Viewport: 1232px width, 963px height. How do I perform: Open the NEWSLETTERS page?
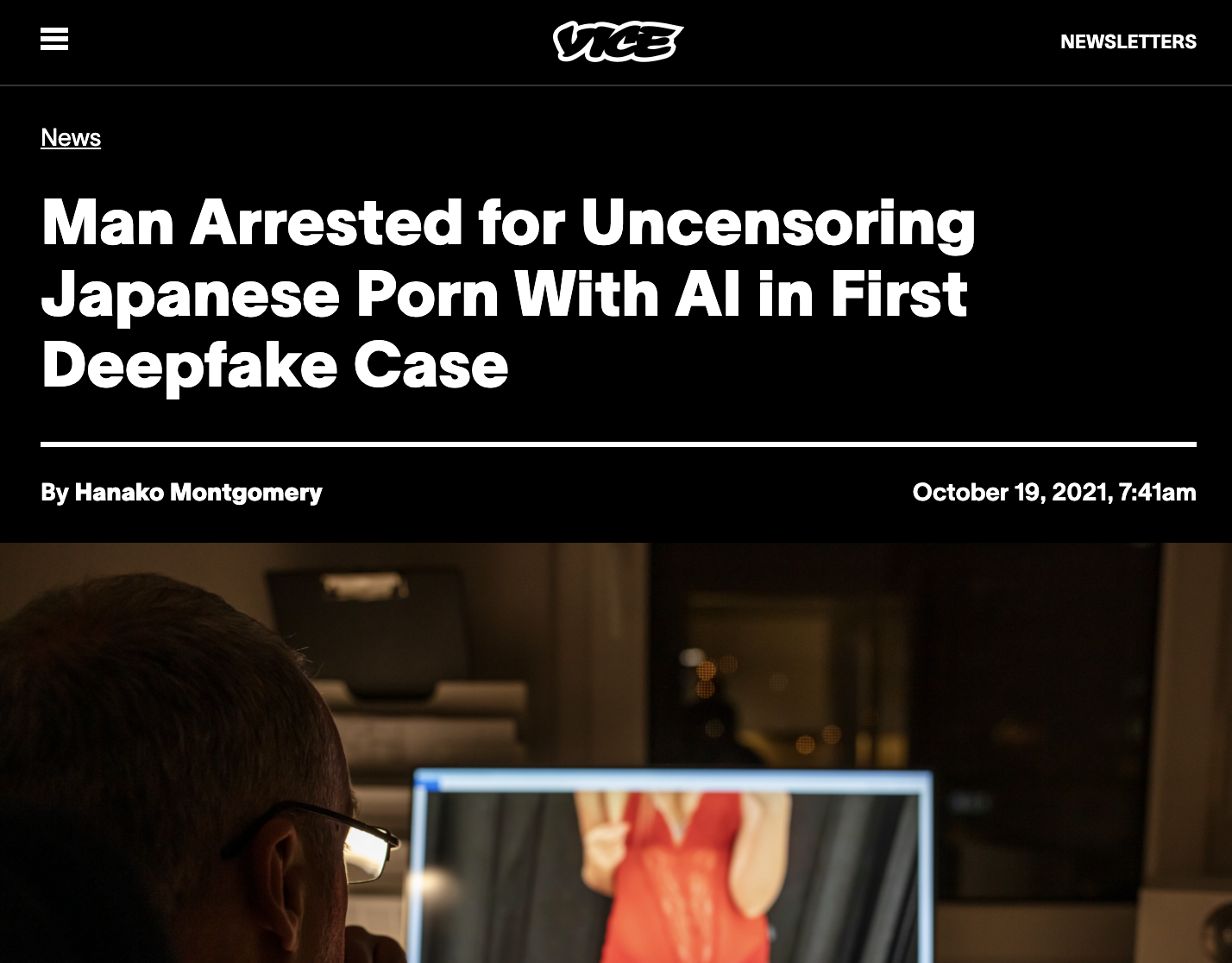click(x=1128, y=41)
